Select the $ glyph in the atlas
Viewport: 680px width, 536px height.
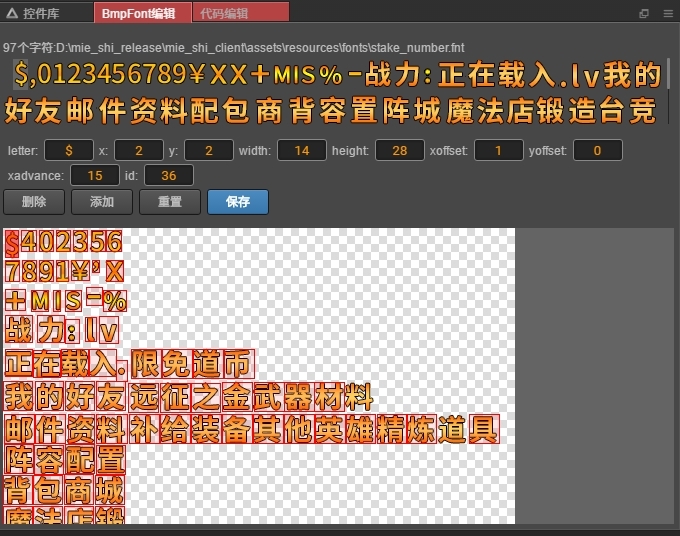[12, 243]
